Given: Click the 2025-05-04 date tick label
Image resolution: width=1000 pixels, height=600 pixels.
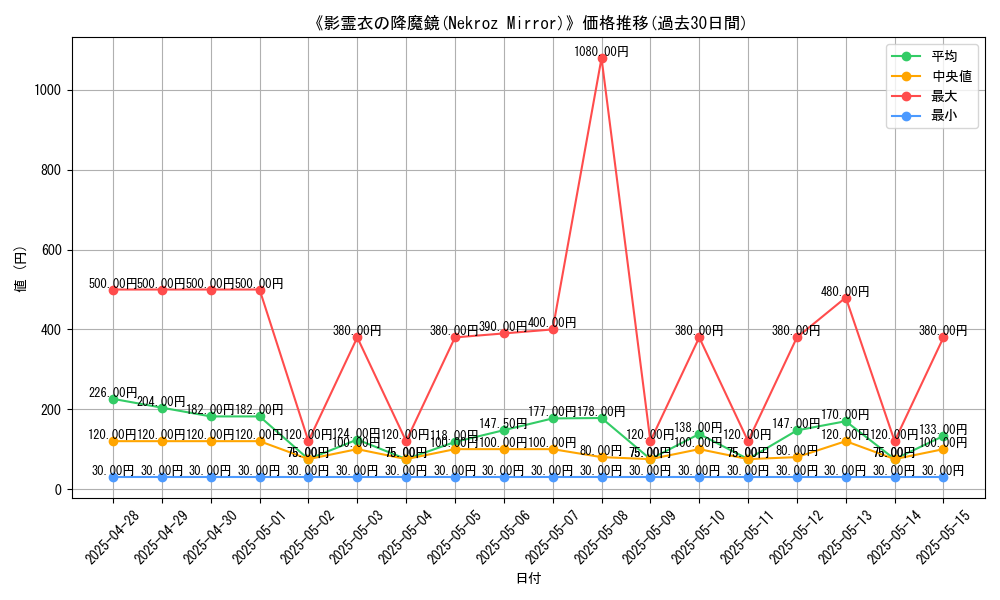Looking at the screenshot, I should [406, 537].
